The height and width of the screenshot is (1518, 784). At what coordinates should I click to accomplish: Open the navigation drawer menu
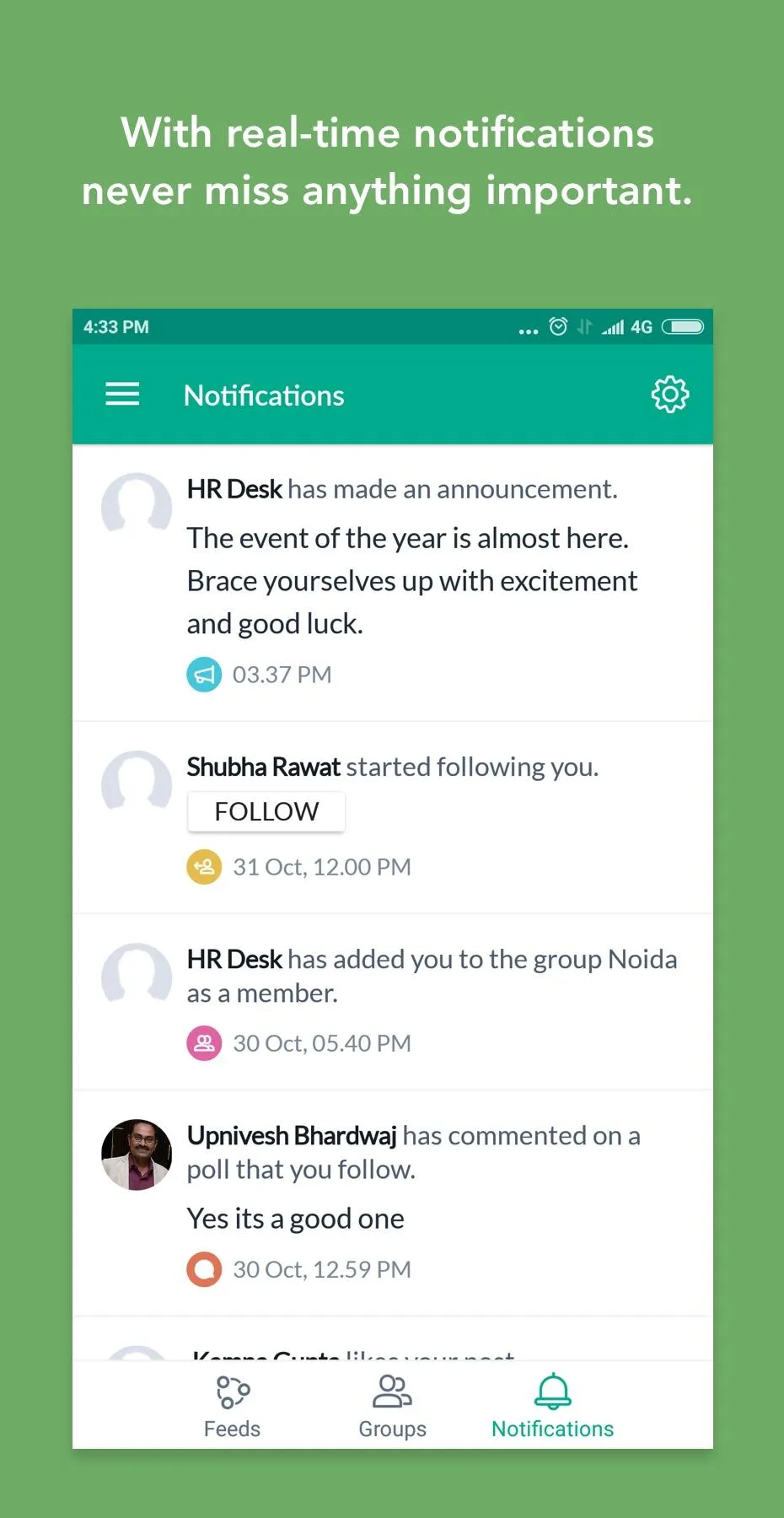tap(121, 394)
